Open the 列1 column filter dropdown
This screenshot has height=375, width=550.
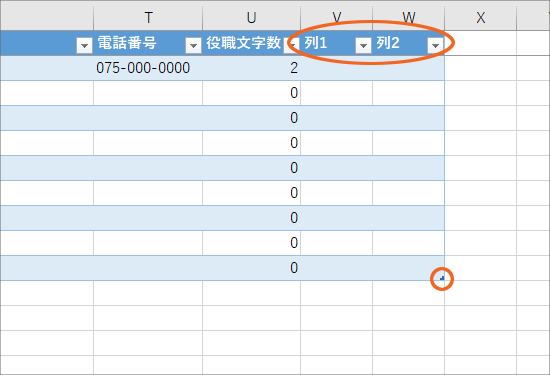click(x=363, y=46)
